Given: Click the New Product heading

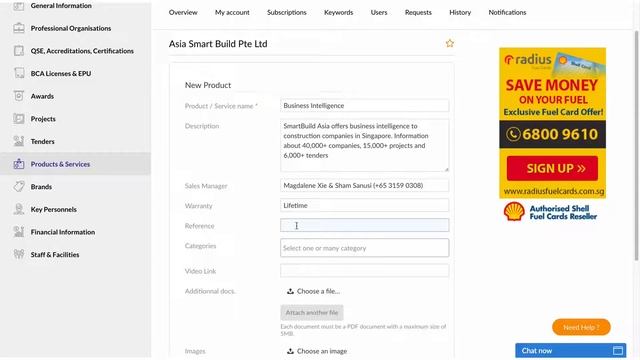Looking at the screenshot, I should click(x=208, y=85).
